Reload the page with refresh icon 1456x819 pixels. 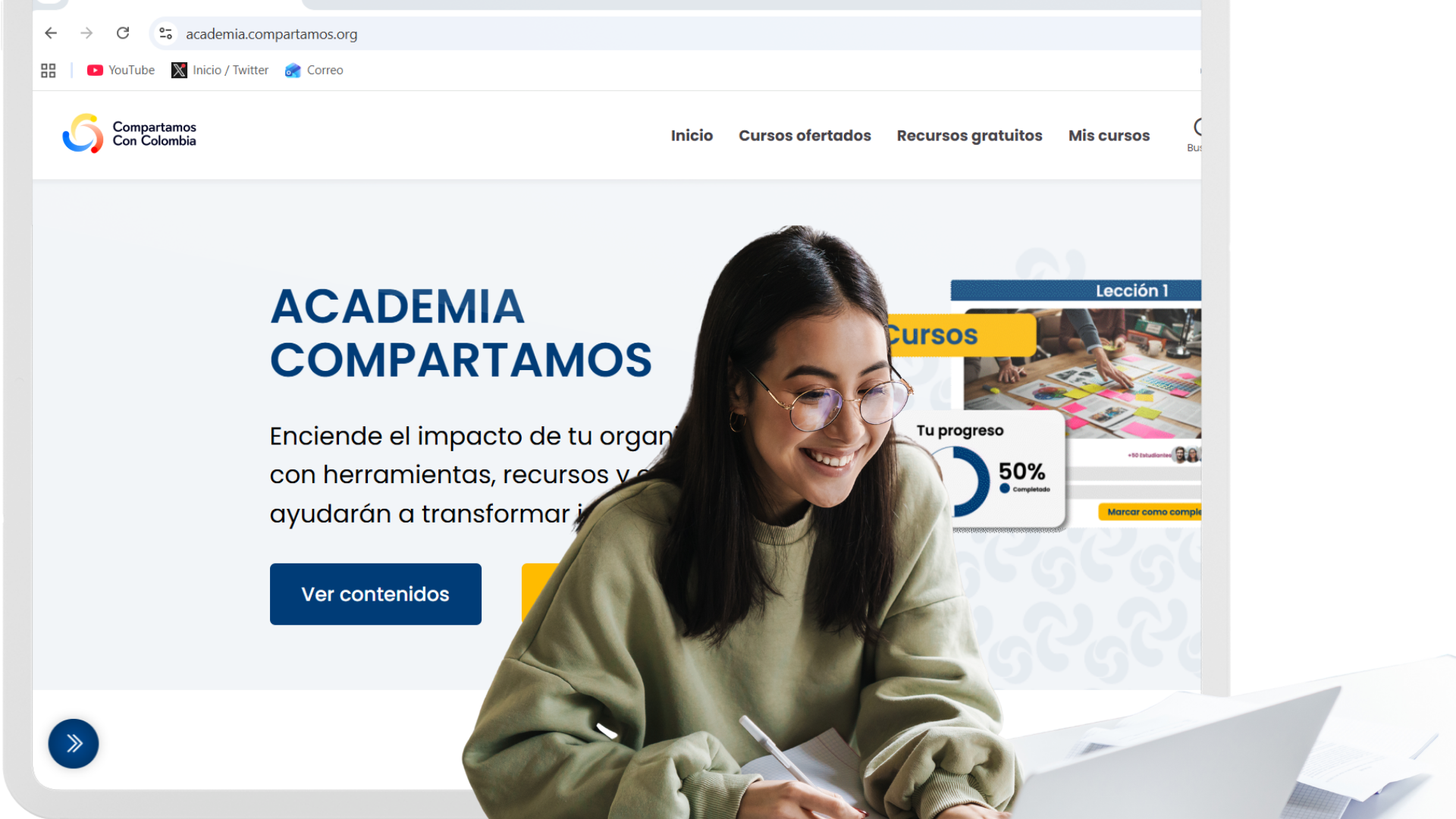coord(123,33)
